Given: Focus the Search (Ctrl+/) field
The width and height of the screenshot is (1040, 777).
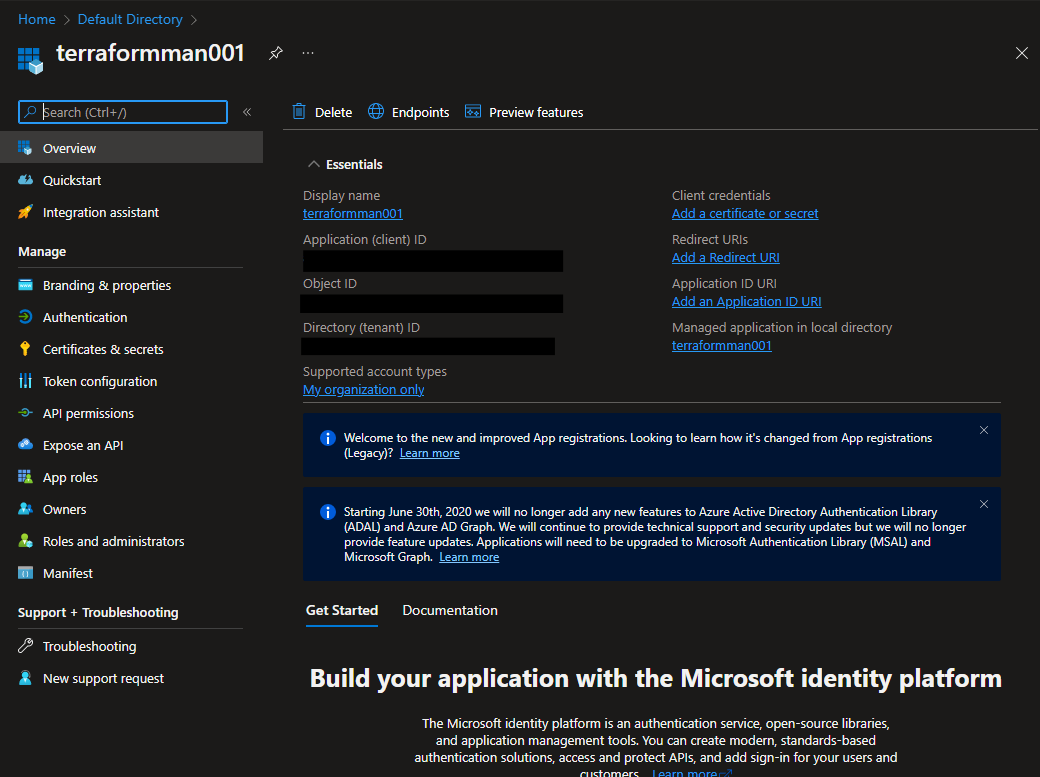Looking at the screenshot, I should 123,112.
